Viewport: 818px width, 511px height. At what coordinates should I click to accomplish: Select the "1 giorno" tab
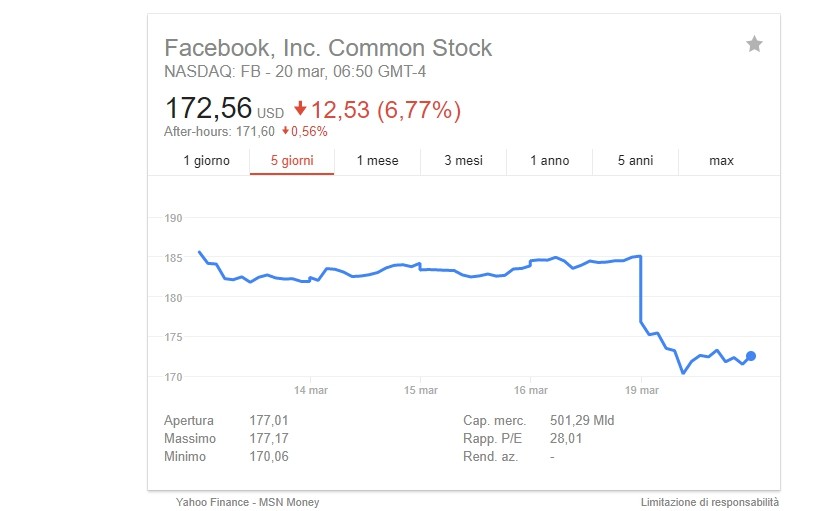206,161
